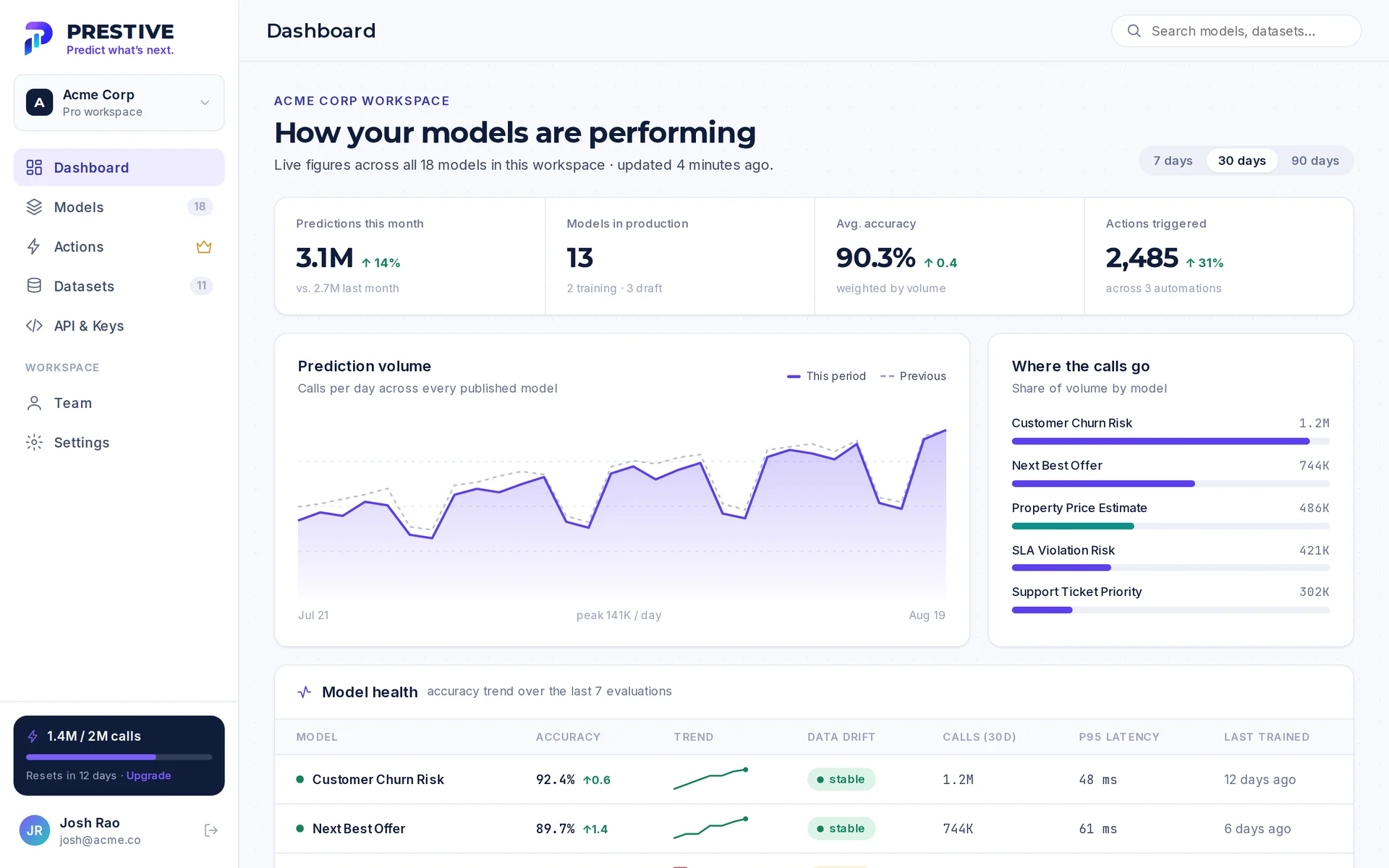Sort by the ACCURACY column header

[568, 737]
